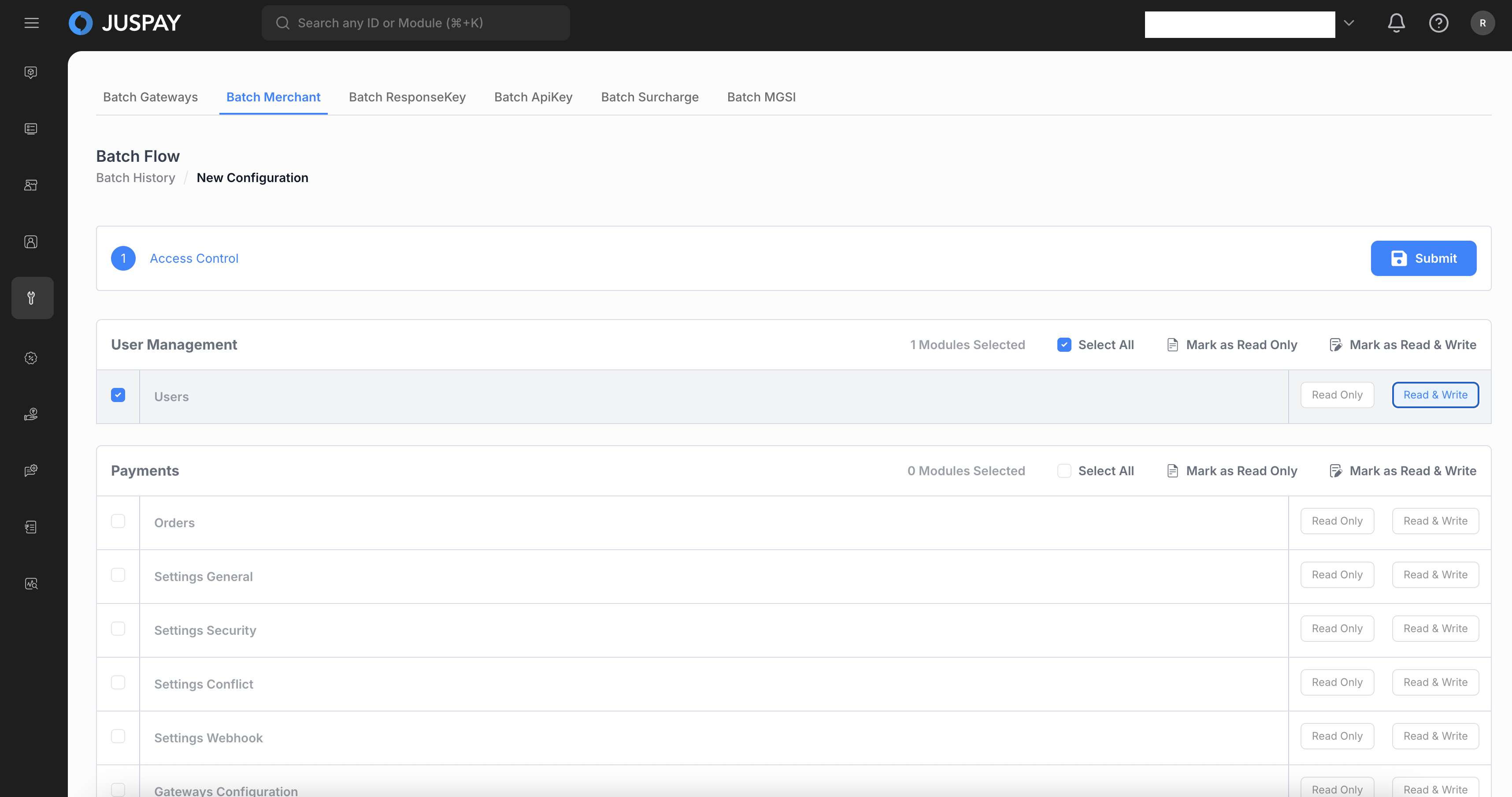1512x797 pixels.
Task: Switch to the Batch Gateways tab
Action: pos(150,97)
